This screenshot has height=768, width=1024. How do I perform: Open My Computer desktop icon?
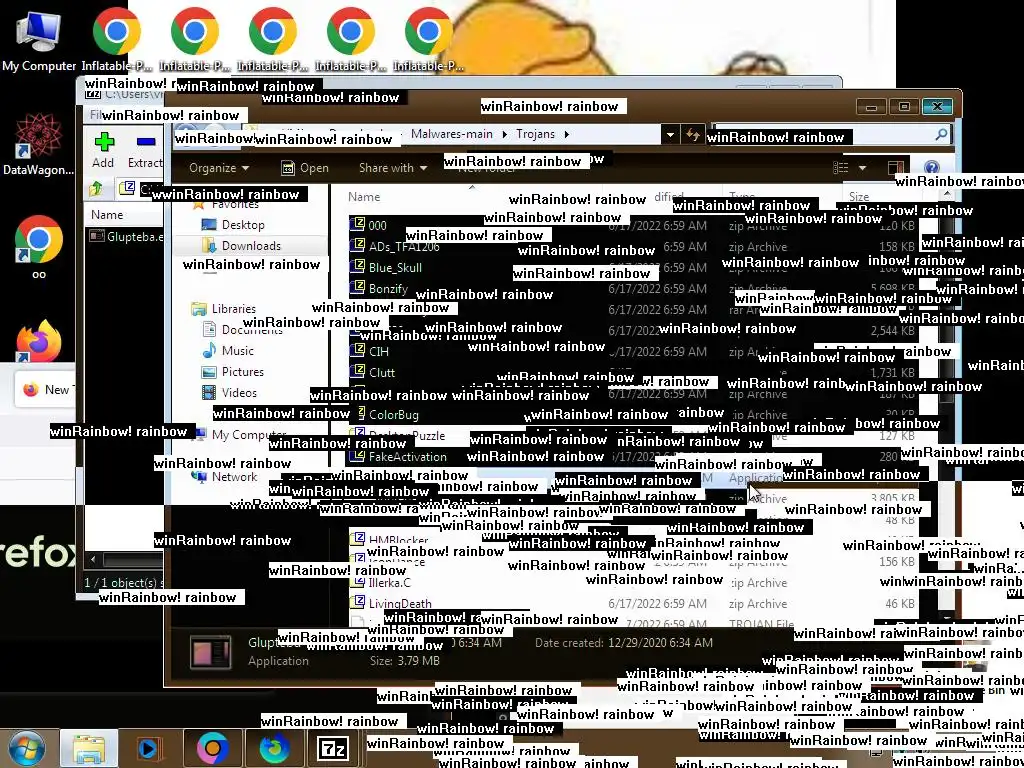[x=39, y=40]
